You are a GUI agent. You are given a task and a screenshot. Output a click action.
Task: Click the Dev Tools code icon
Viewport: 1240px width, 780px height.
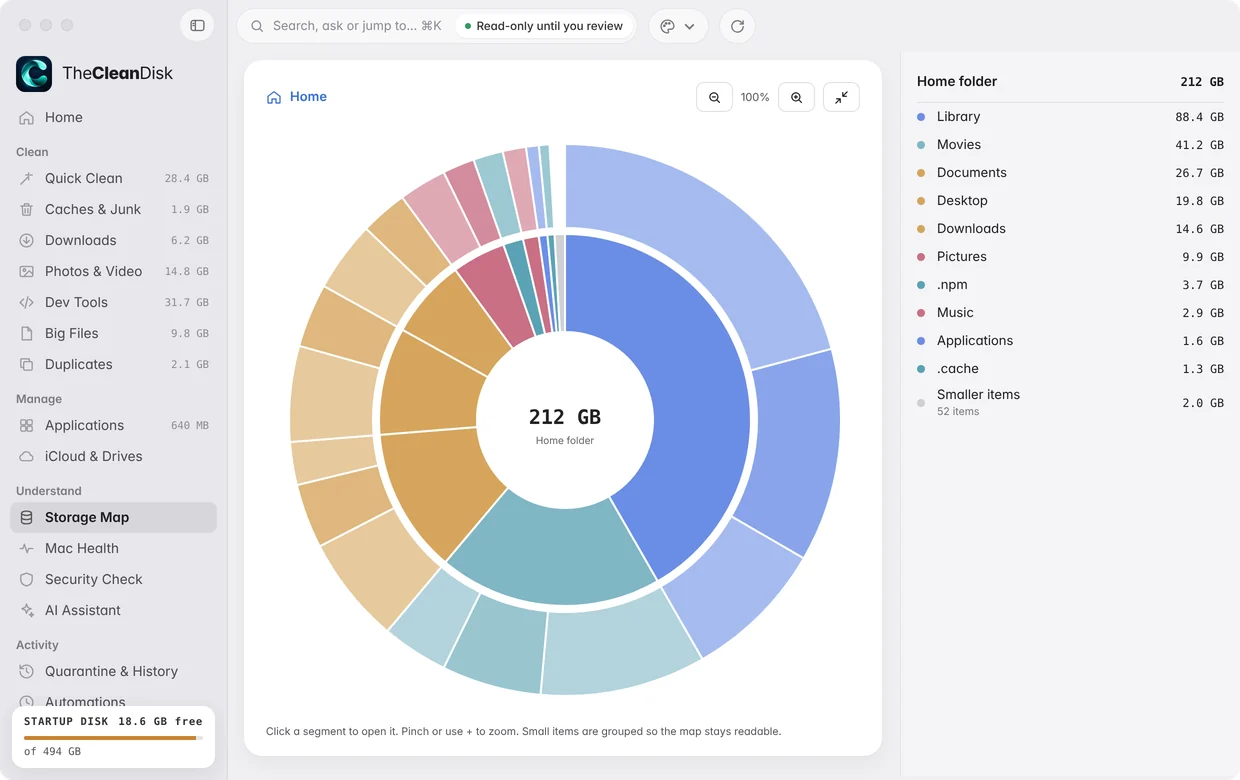tap(27, 302)
